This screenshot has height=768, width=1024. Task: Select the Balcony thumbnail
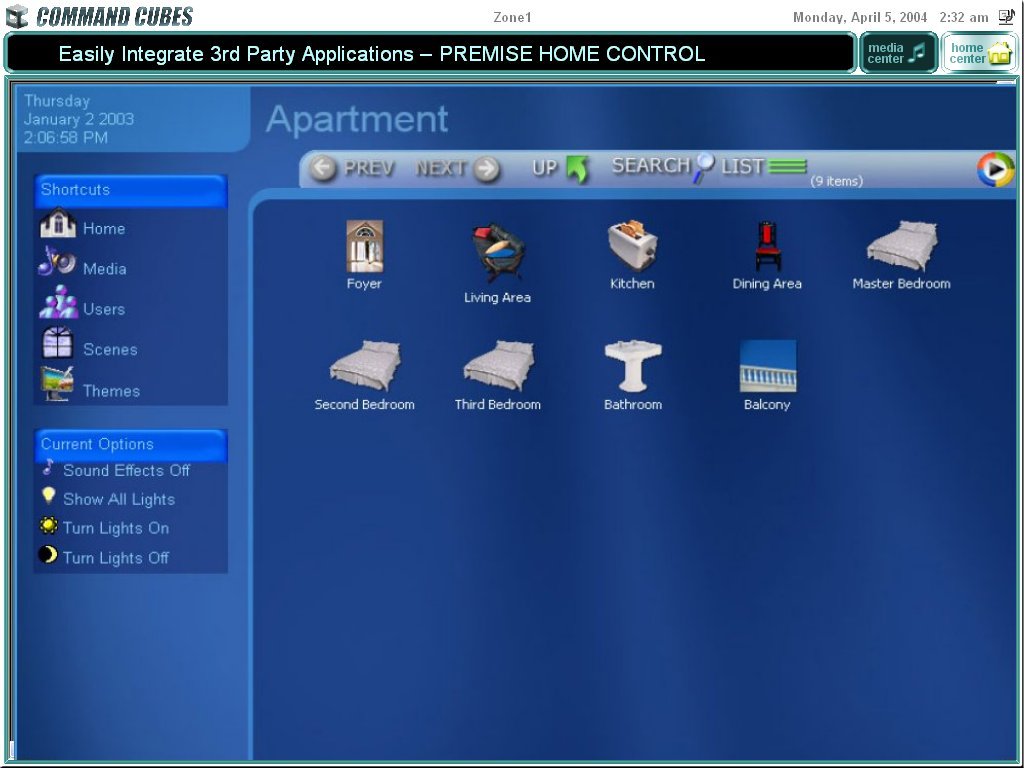pyautogui.click(x=767, y=367)
